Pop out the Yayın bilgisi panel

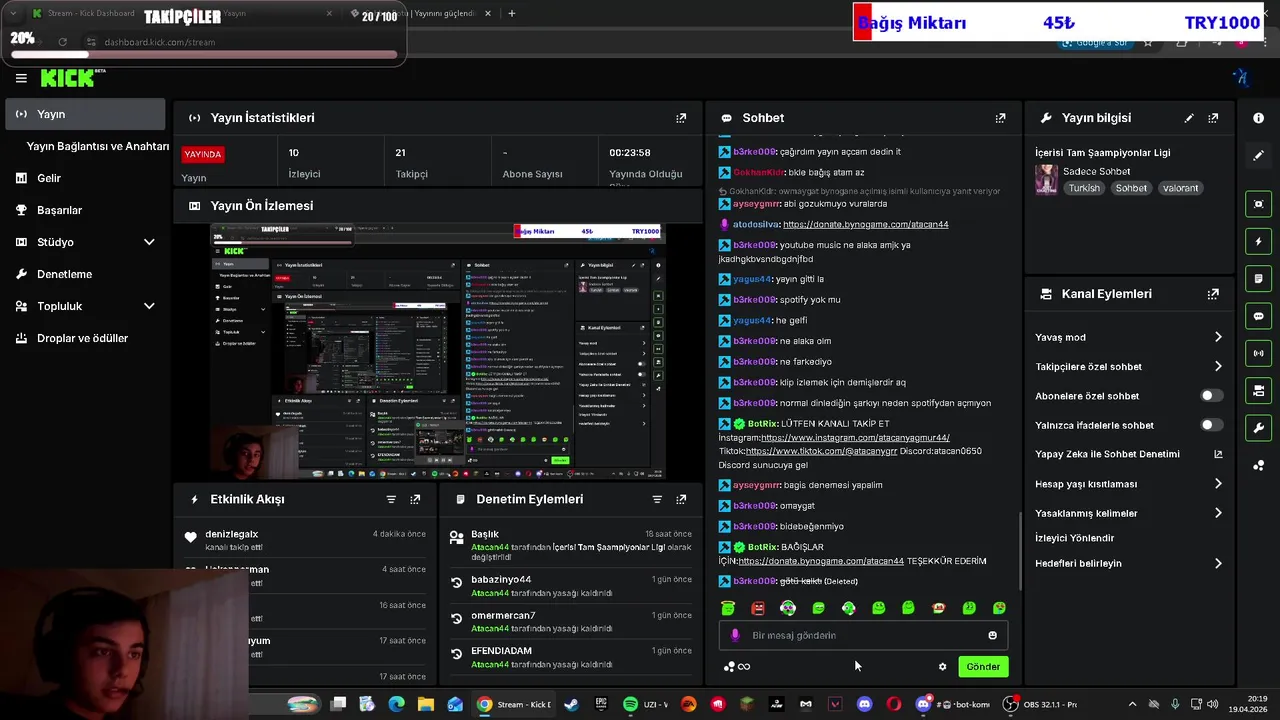pyautogui.click(x=1213, y=118)
